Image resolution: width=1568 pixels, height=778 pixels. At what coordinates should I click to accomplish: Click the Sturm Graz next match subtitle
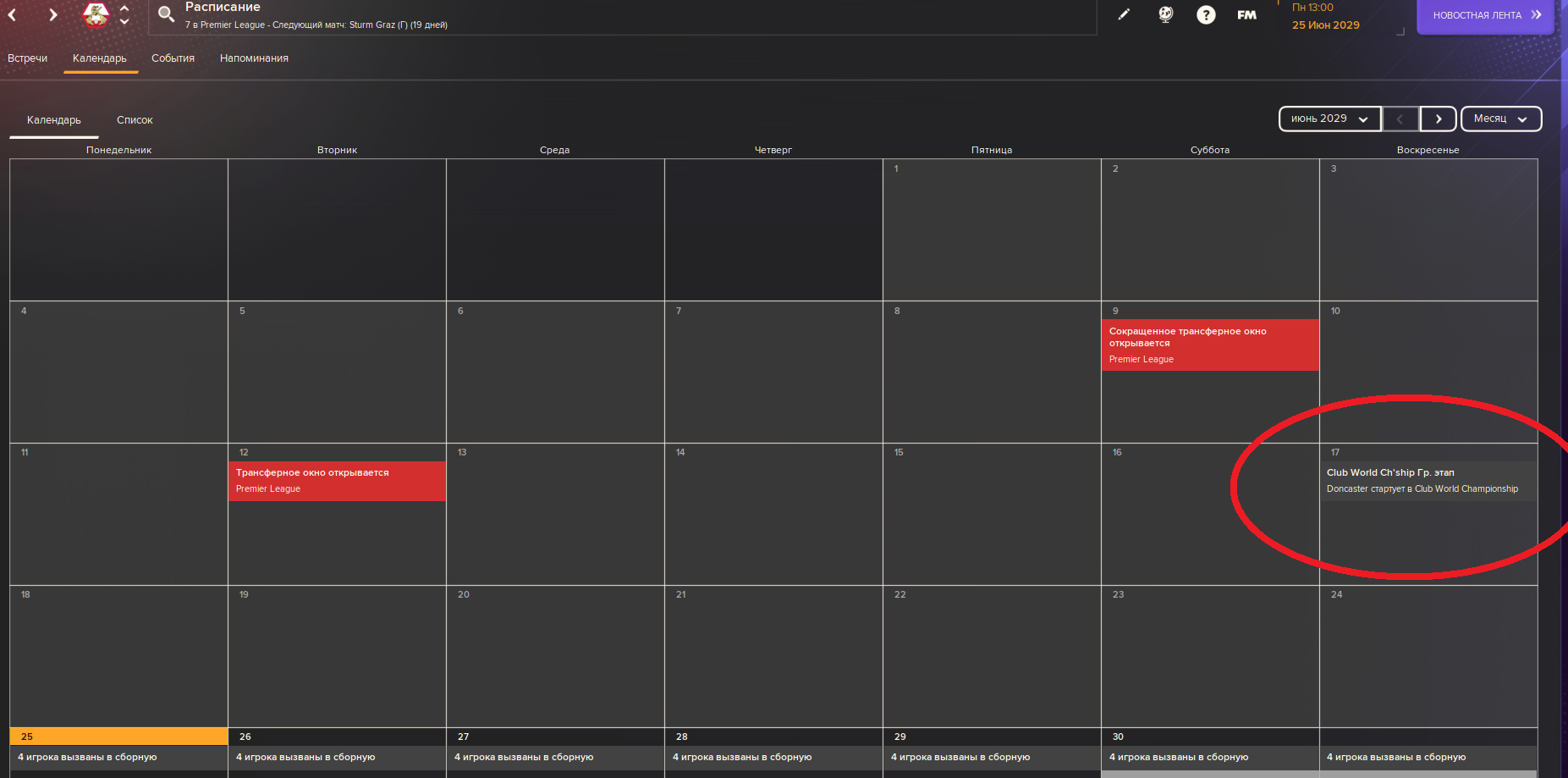click(x=316, y=25)
